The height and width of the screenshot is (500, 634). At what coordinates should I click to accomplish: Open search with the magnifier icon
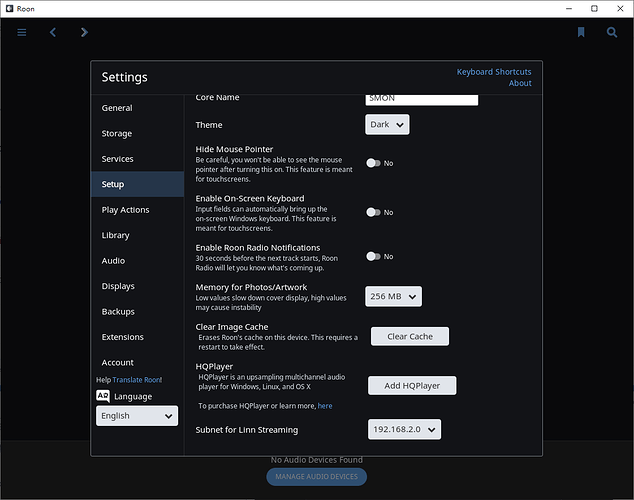[x=612, y=32]
